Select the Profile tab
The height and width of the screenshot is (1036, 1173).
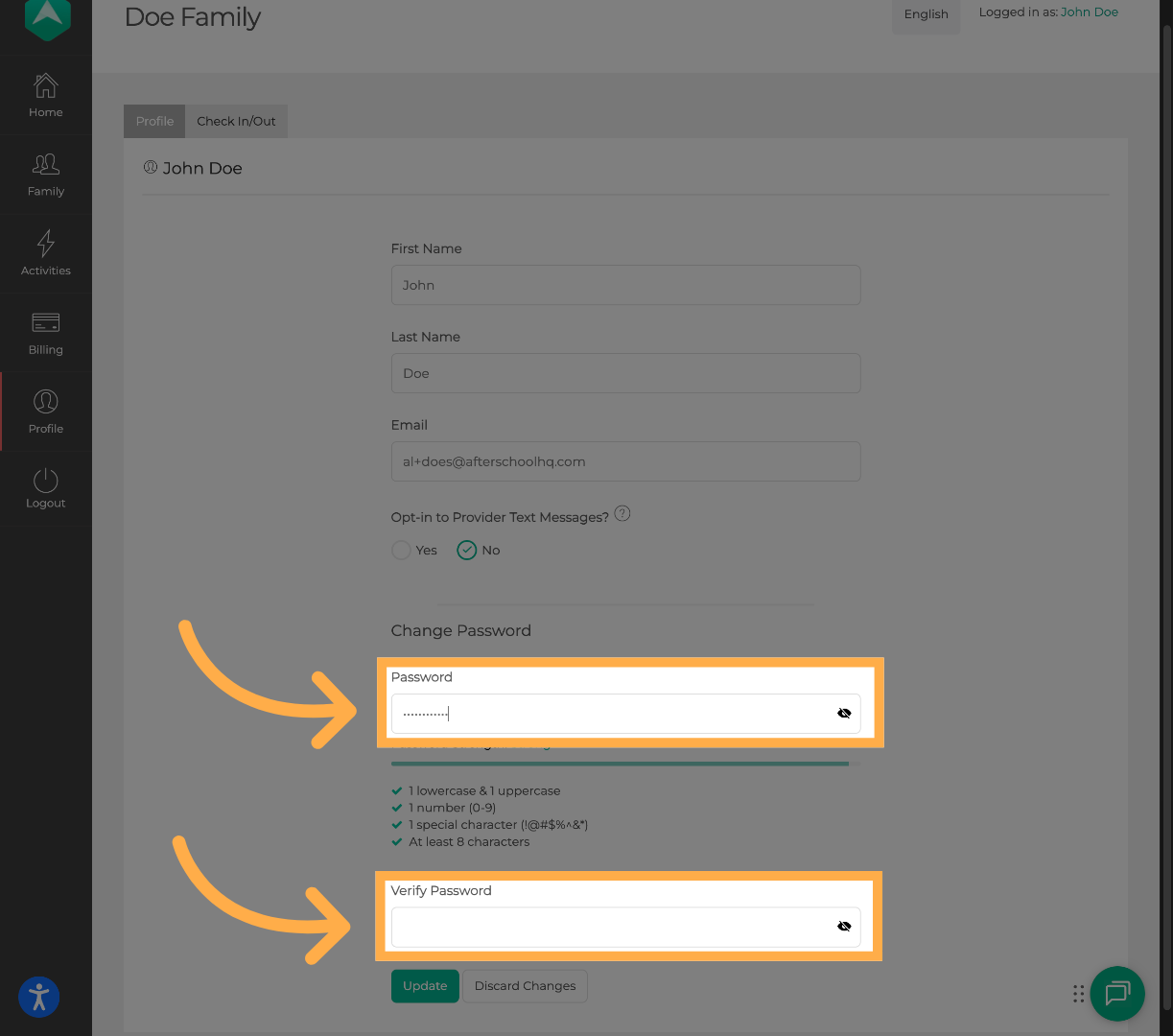(x=154, y=121)
